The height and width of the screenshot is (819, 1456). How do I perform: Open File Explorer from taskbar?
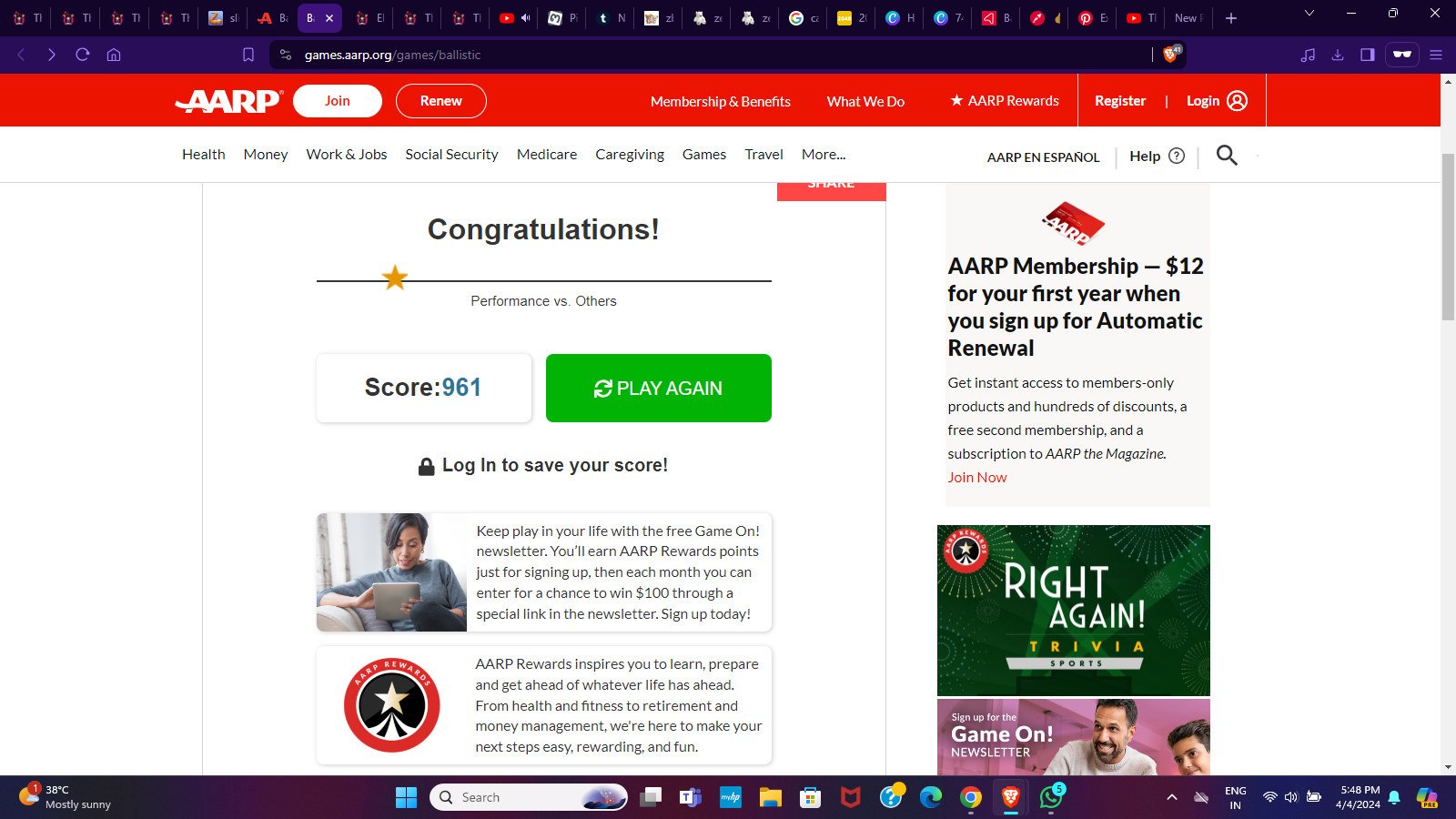pyautogui.click(x=771, y=798)
